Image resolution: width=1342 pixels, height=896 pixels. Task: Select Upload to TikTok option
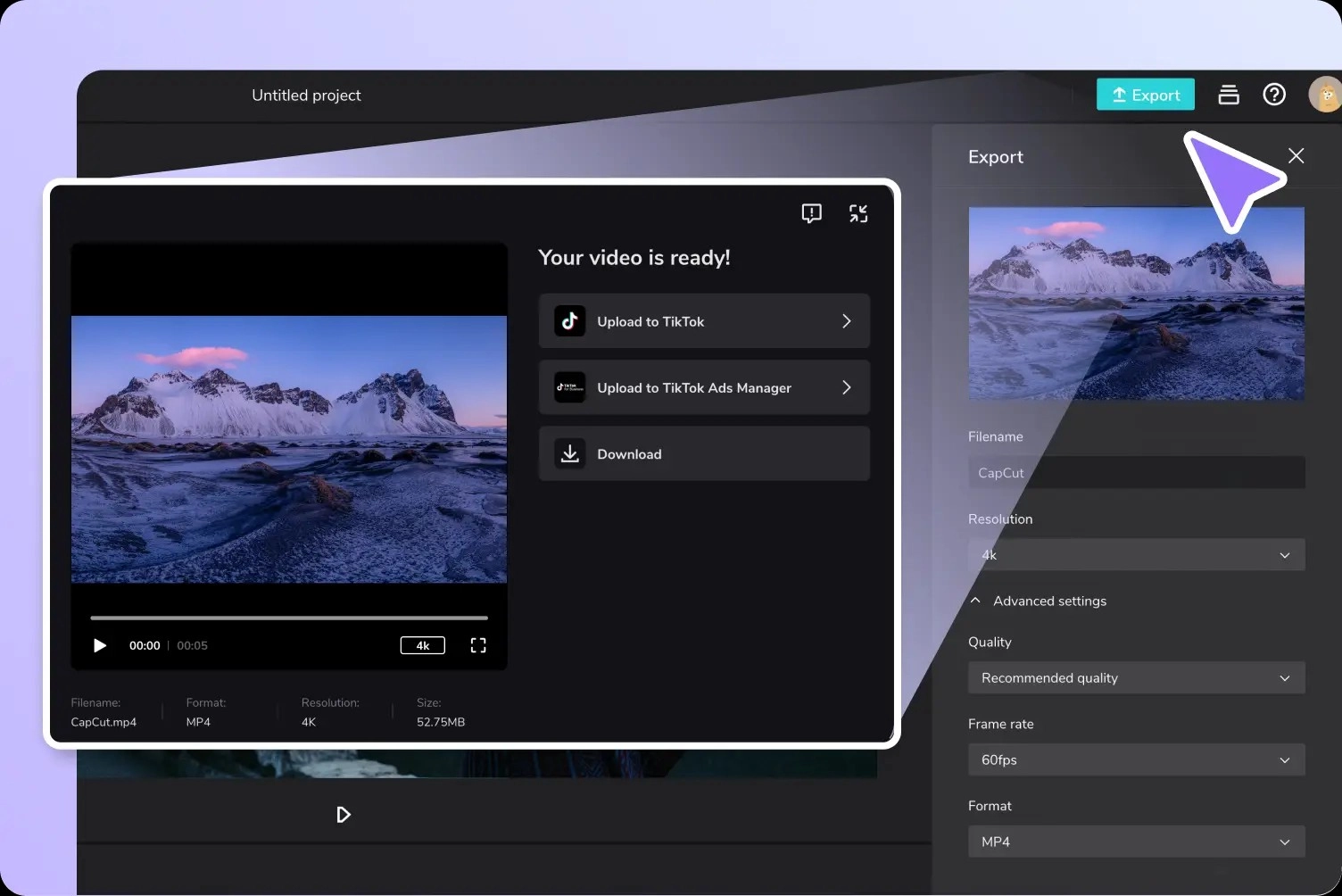point(704,321)
